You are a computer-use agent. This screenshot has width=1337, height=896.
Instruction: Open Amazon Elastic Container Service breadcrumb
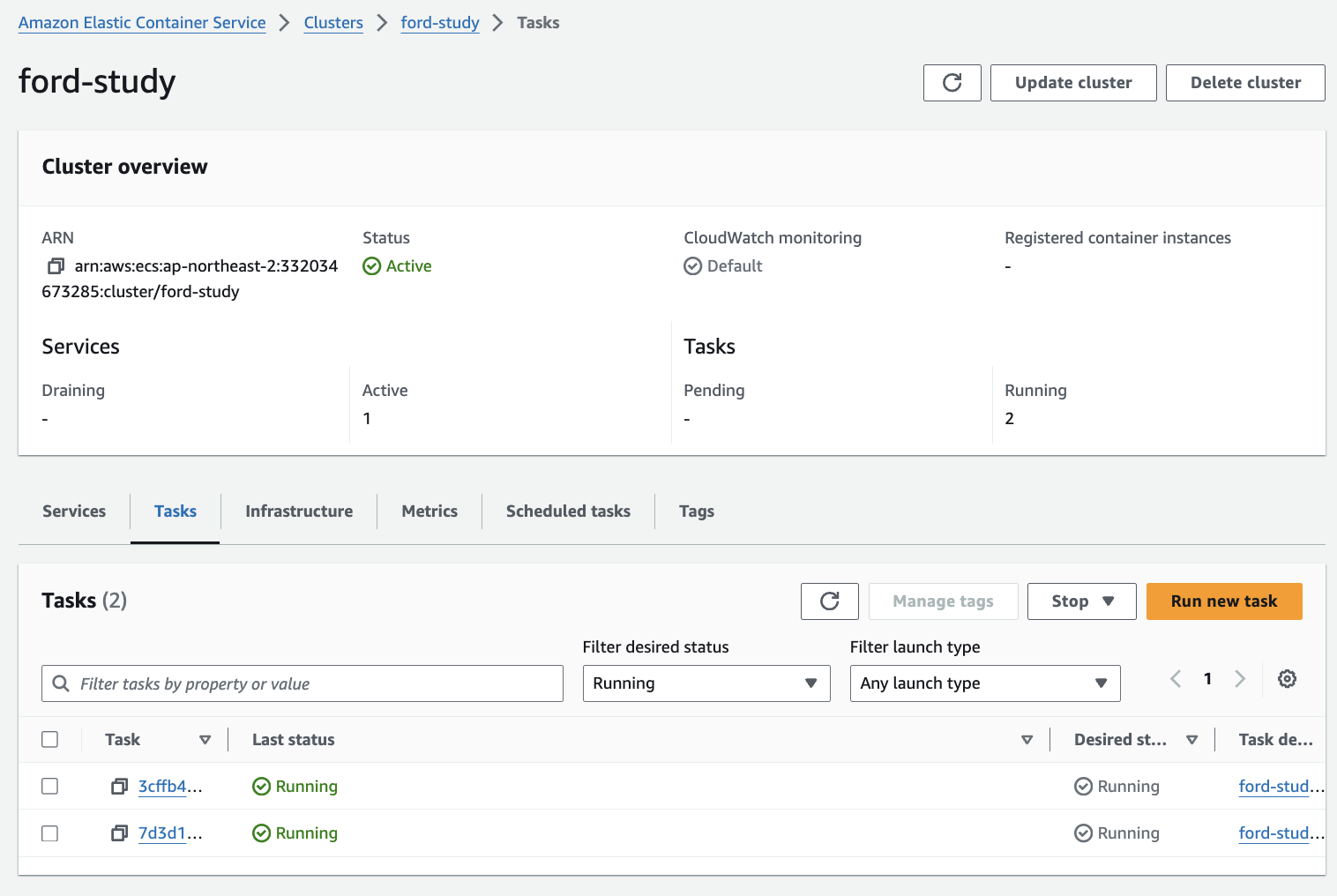(x=142, y=23)
